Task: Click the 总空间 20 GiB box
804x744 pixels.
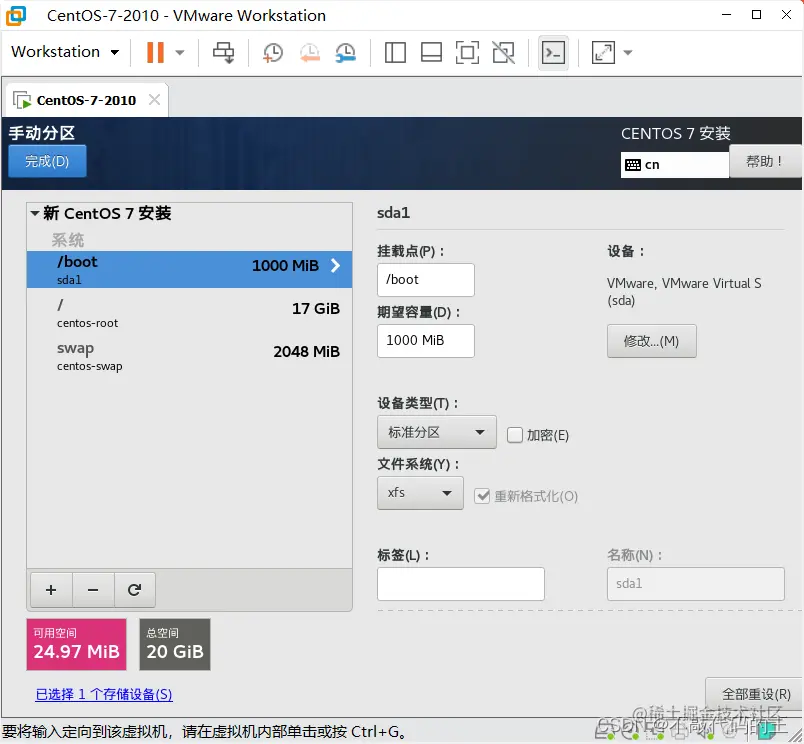Action: click(x=175, y=644)
